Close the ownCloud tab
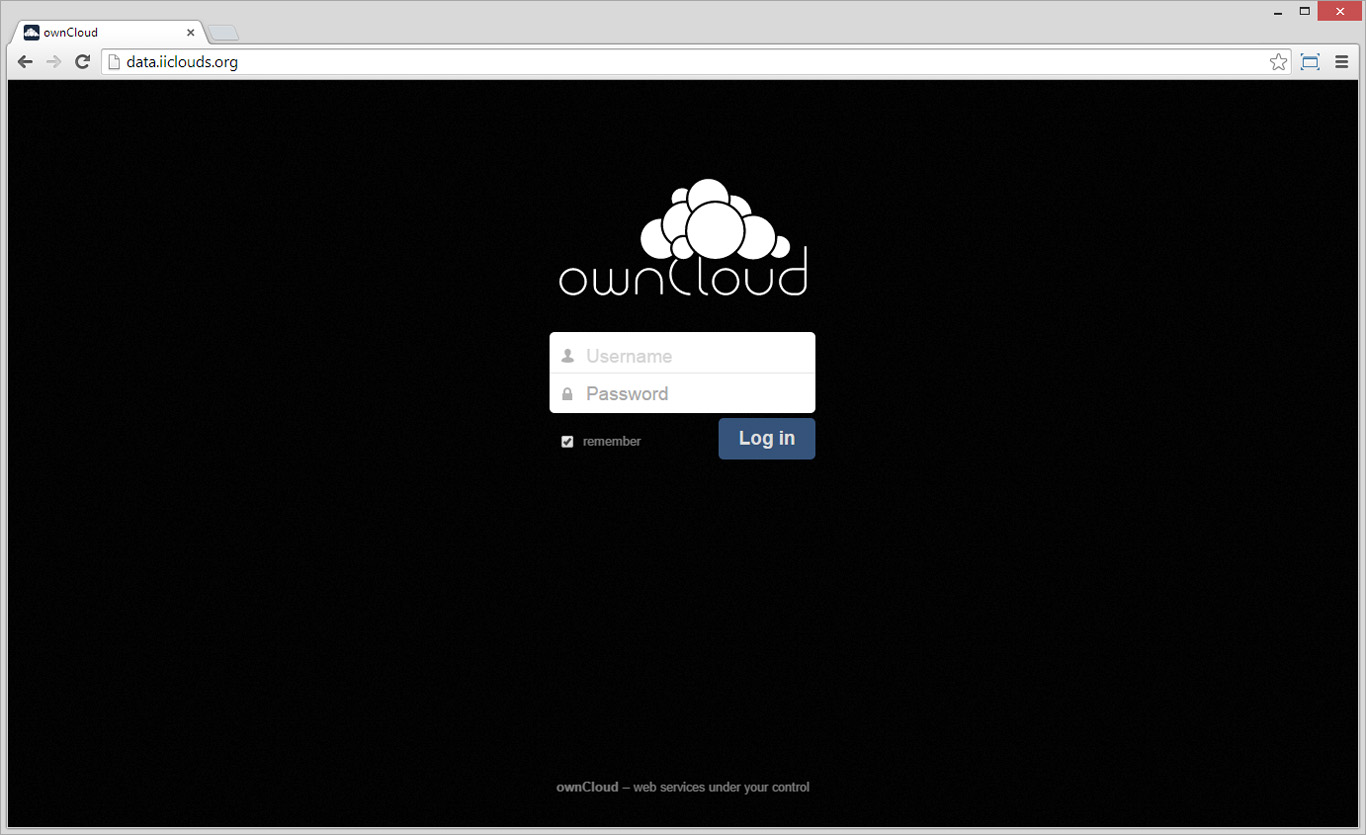1366x835 pixels. point(190,33)
